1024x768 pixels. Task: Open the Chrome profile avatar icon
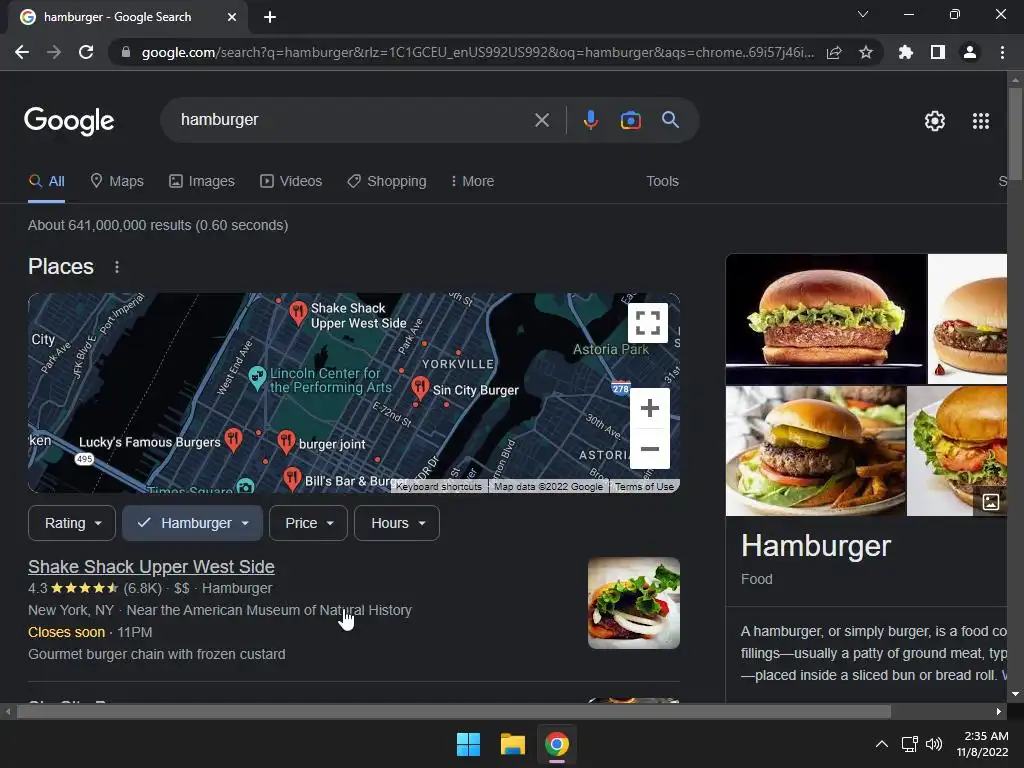tap(970, 52)
